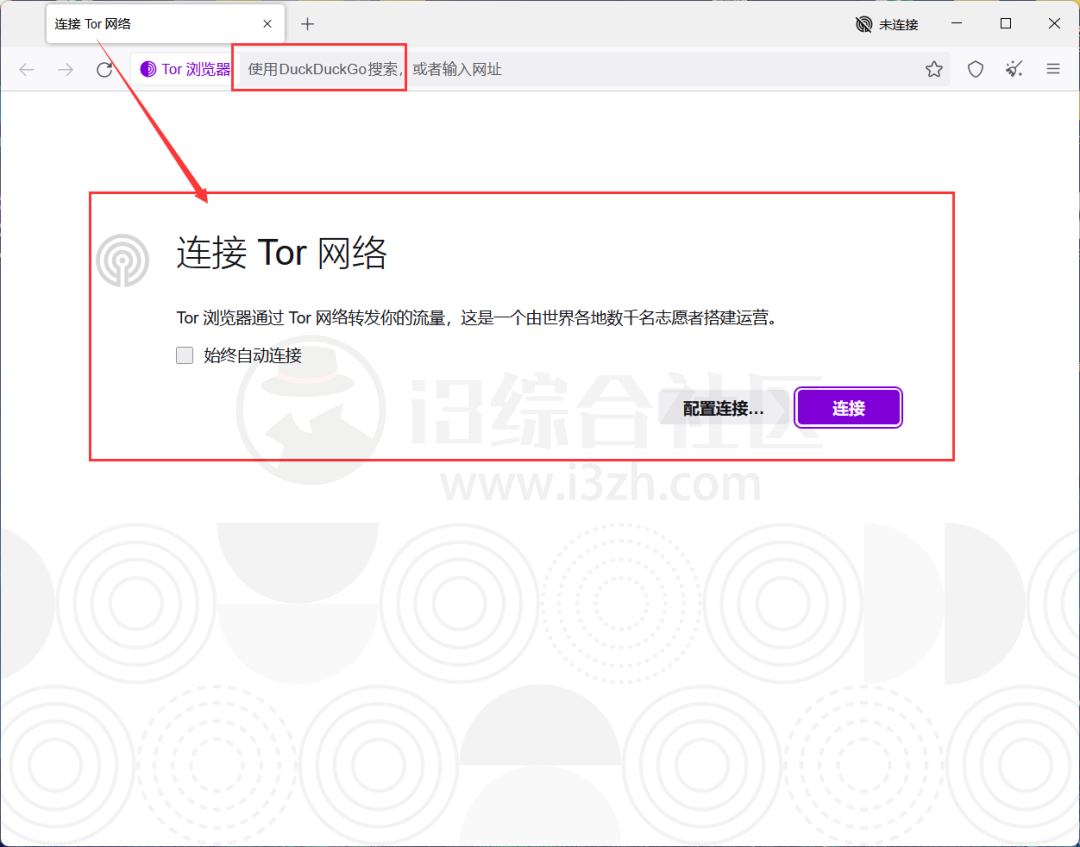The width and height of the screenshot is (1080, 847).
Task: Open 配置连接... settings button
Action: 723,408
